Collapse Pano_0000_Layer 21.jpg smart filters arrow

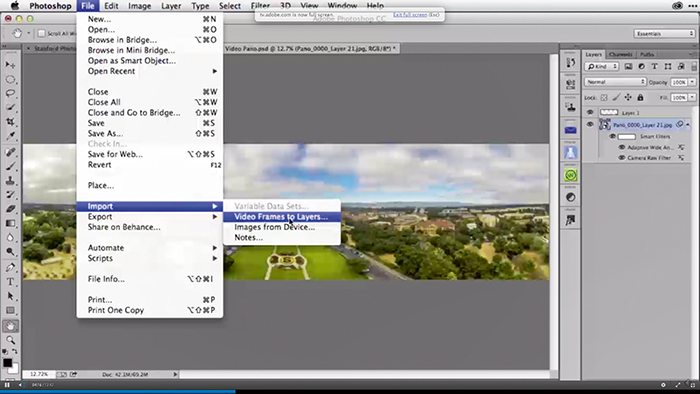click(688, 124)
